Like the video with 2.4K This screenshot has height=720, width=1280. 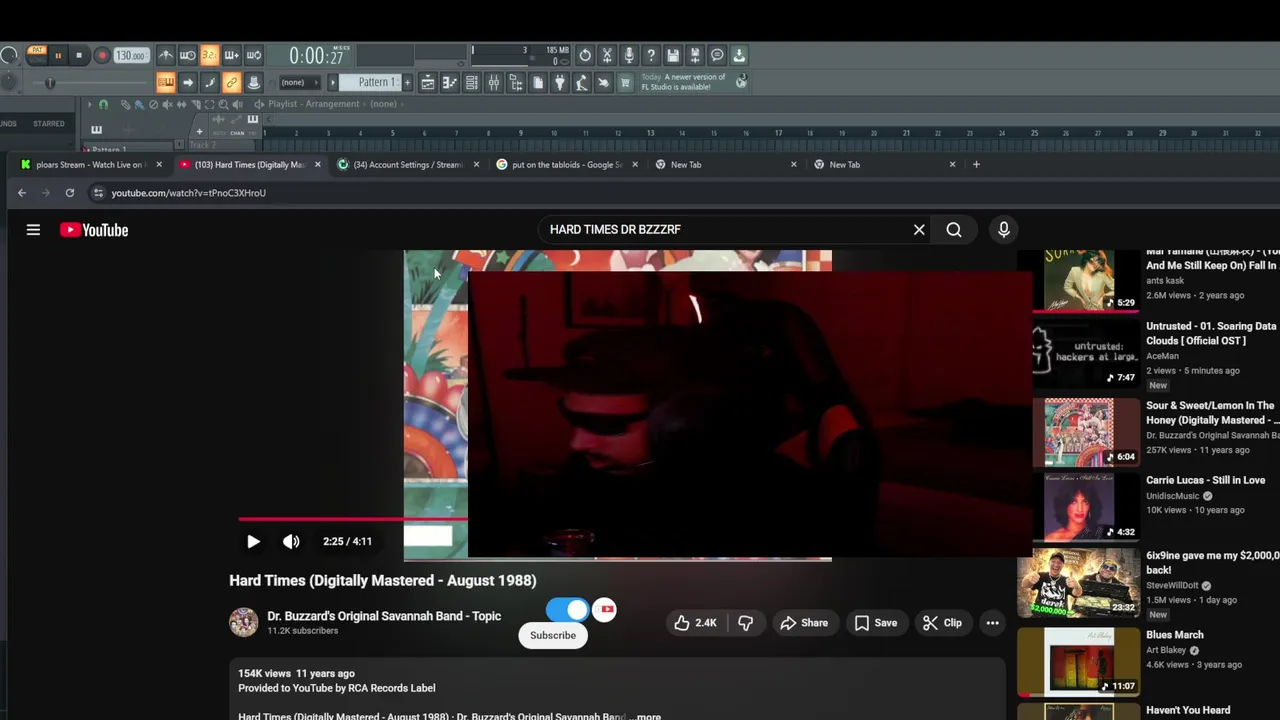695,623
